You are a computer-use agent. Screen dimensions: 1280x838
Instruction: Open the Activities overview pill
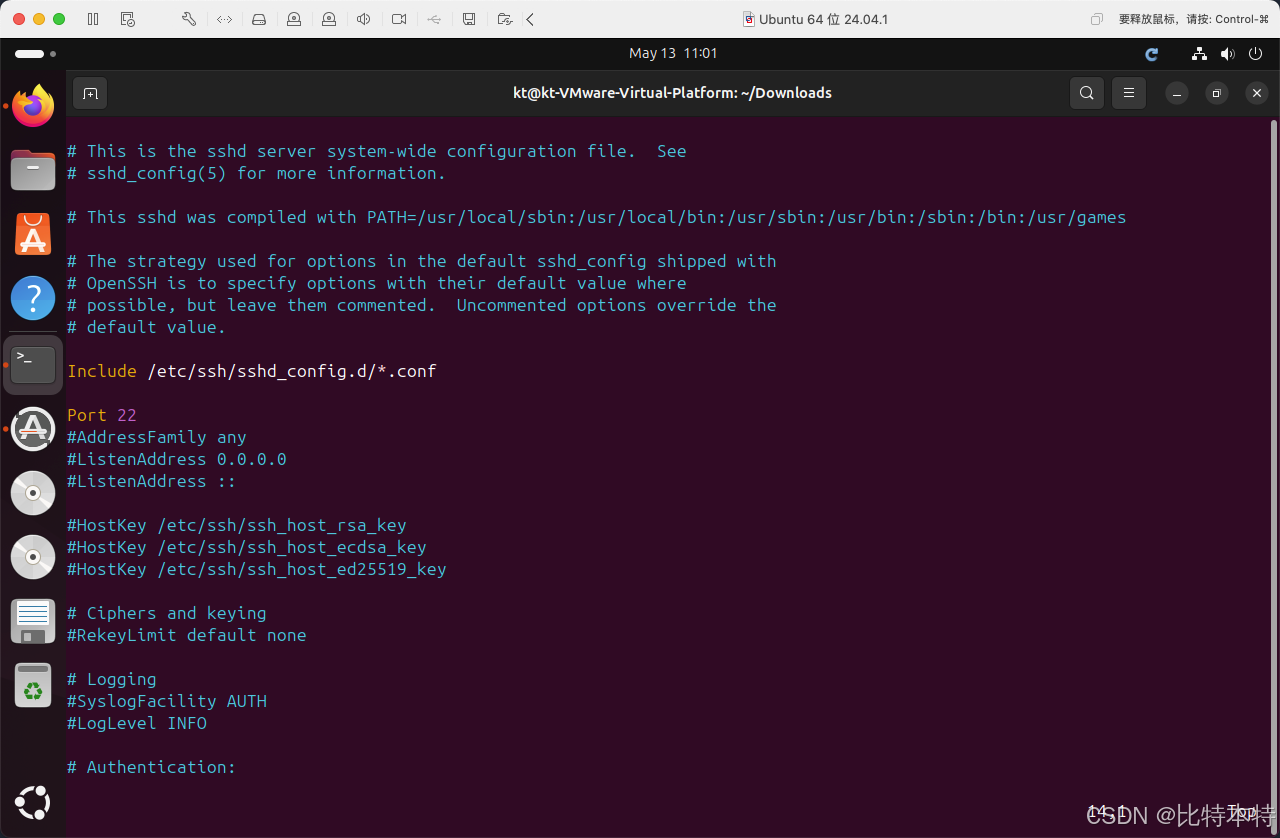pyautogui.click(x=34, y=54)
